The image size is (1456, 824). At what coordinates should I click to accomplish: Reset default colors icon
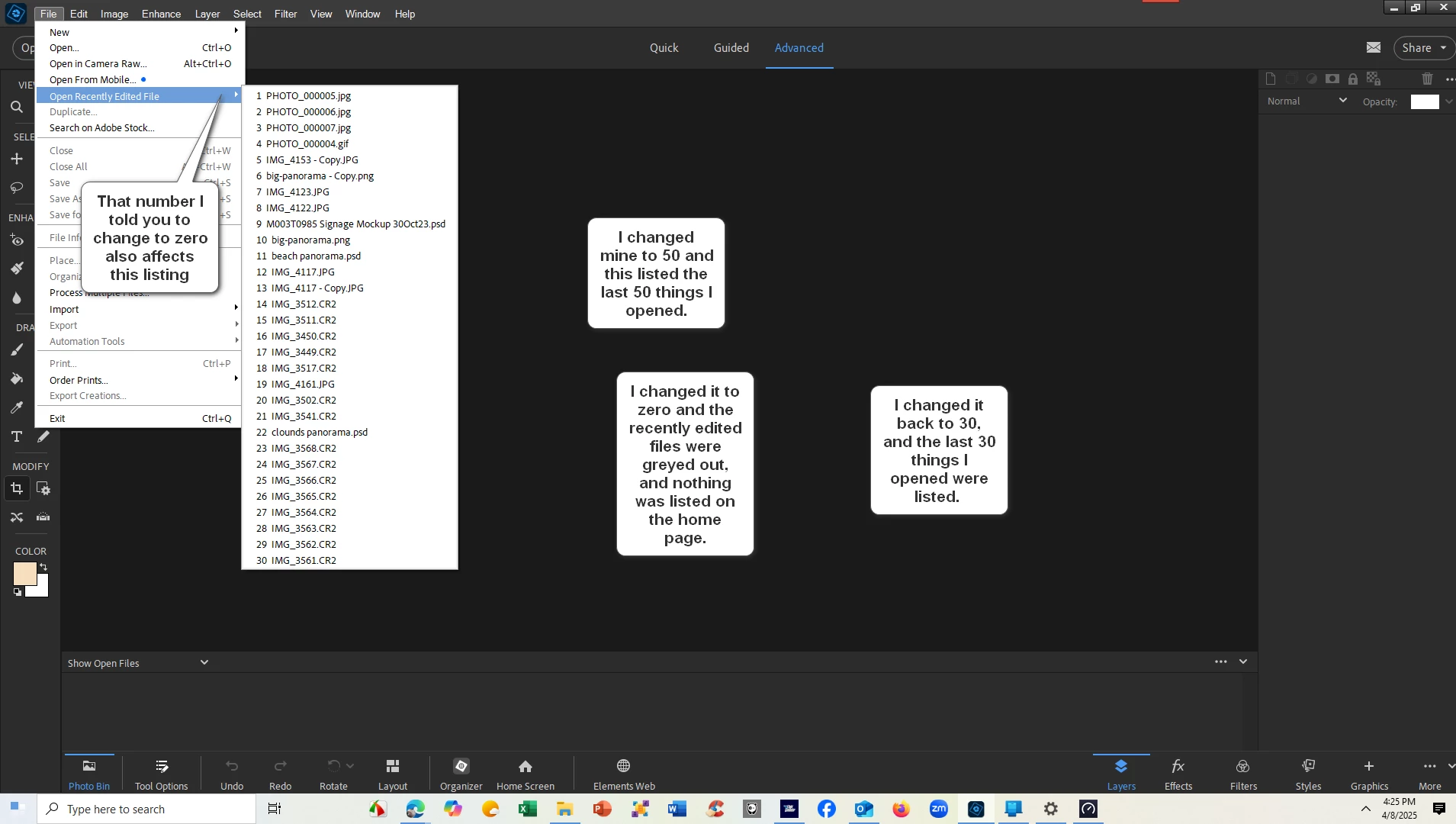pyautogui.click(x=17, y=592)
